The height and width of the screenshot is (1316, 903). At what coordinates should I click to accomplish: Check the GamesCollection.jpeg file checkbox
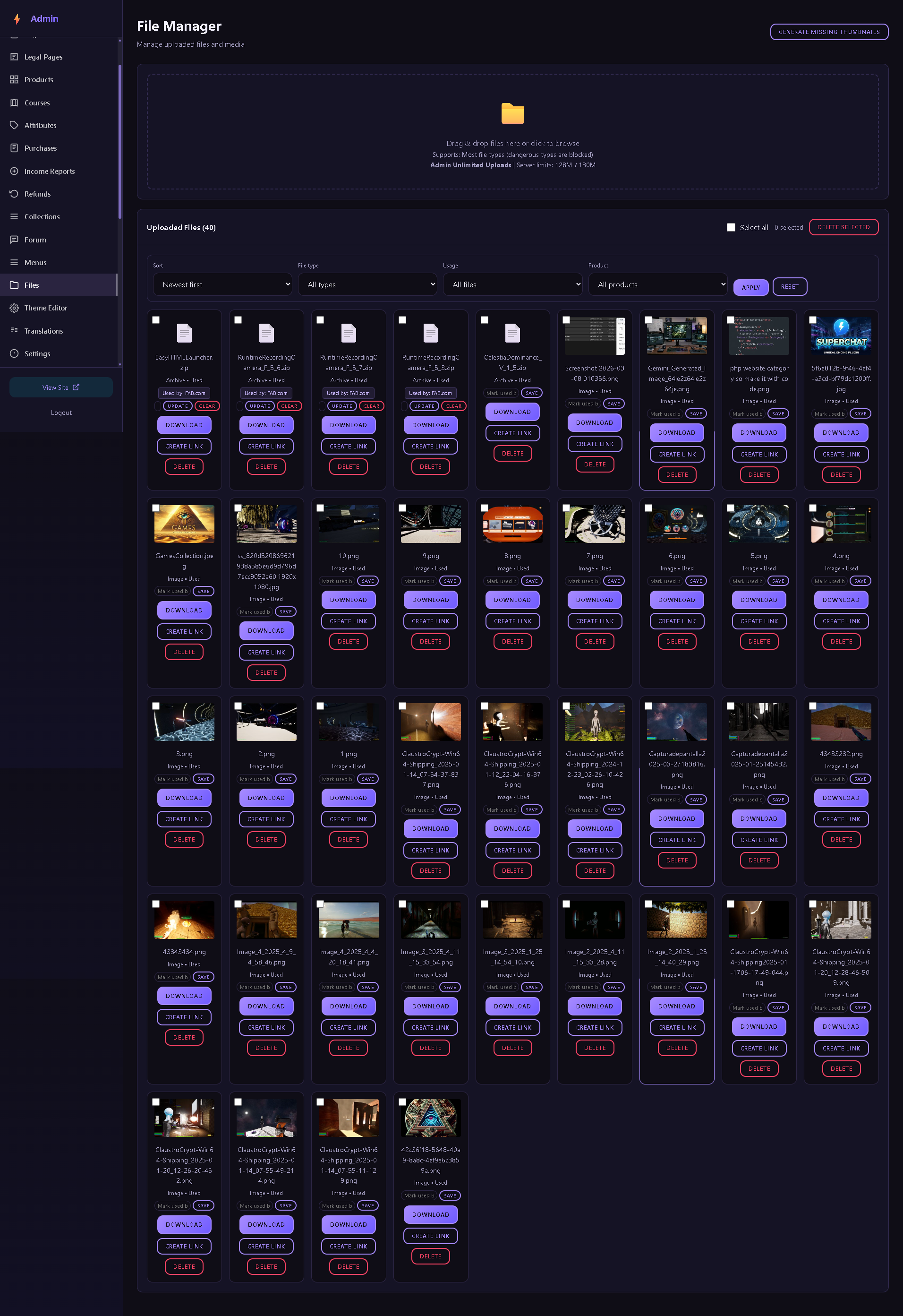click(155, 508)
